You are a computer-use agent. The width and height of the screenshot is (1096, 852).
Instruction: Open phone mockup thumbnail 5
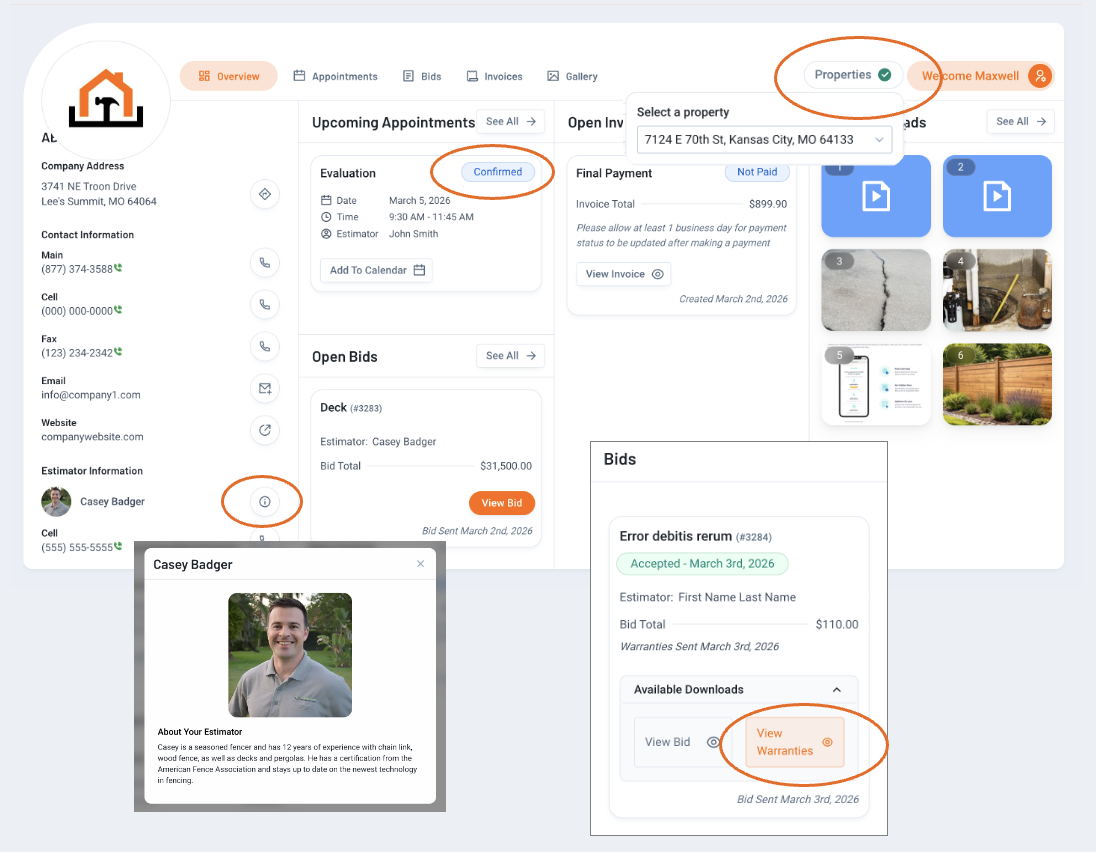pos(876,384)
